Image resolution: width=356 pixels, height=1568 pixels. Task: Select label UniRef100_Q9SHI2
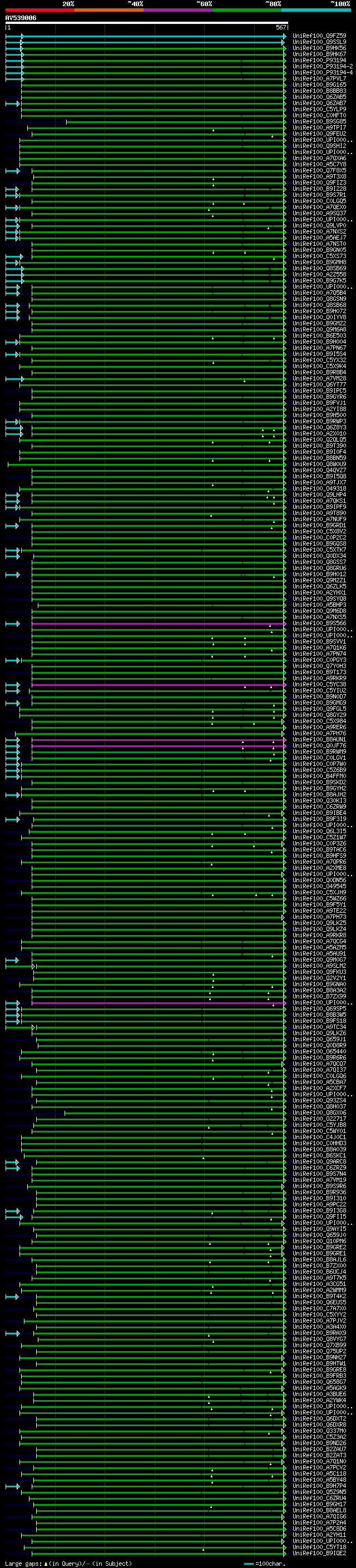(x=319, y=146)
